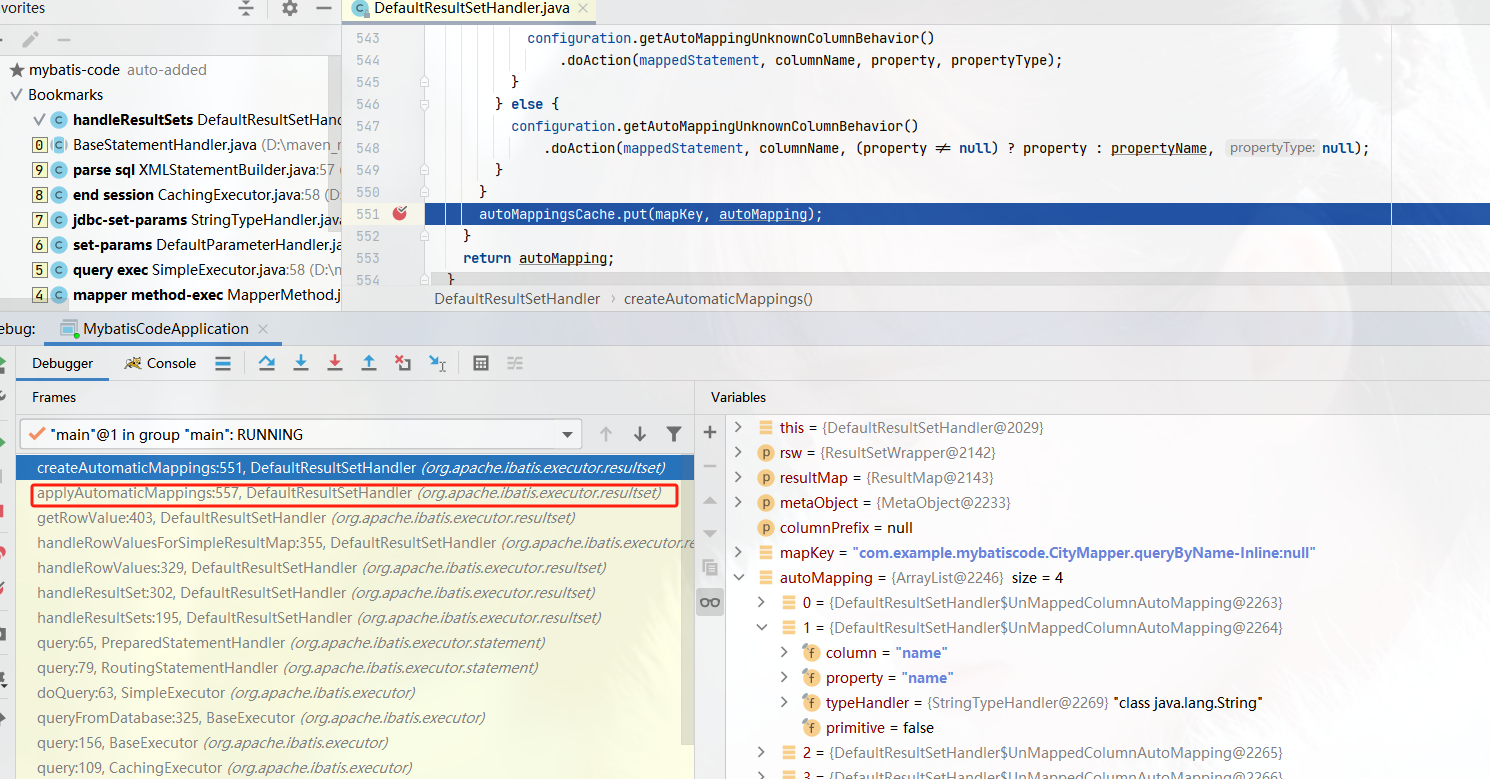This screenshot has height=779, width=1490.
Task: Click the Step Into debugger icon
Action: [301, 363]
